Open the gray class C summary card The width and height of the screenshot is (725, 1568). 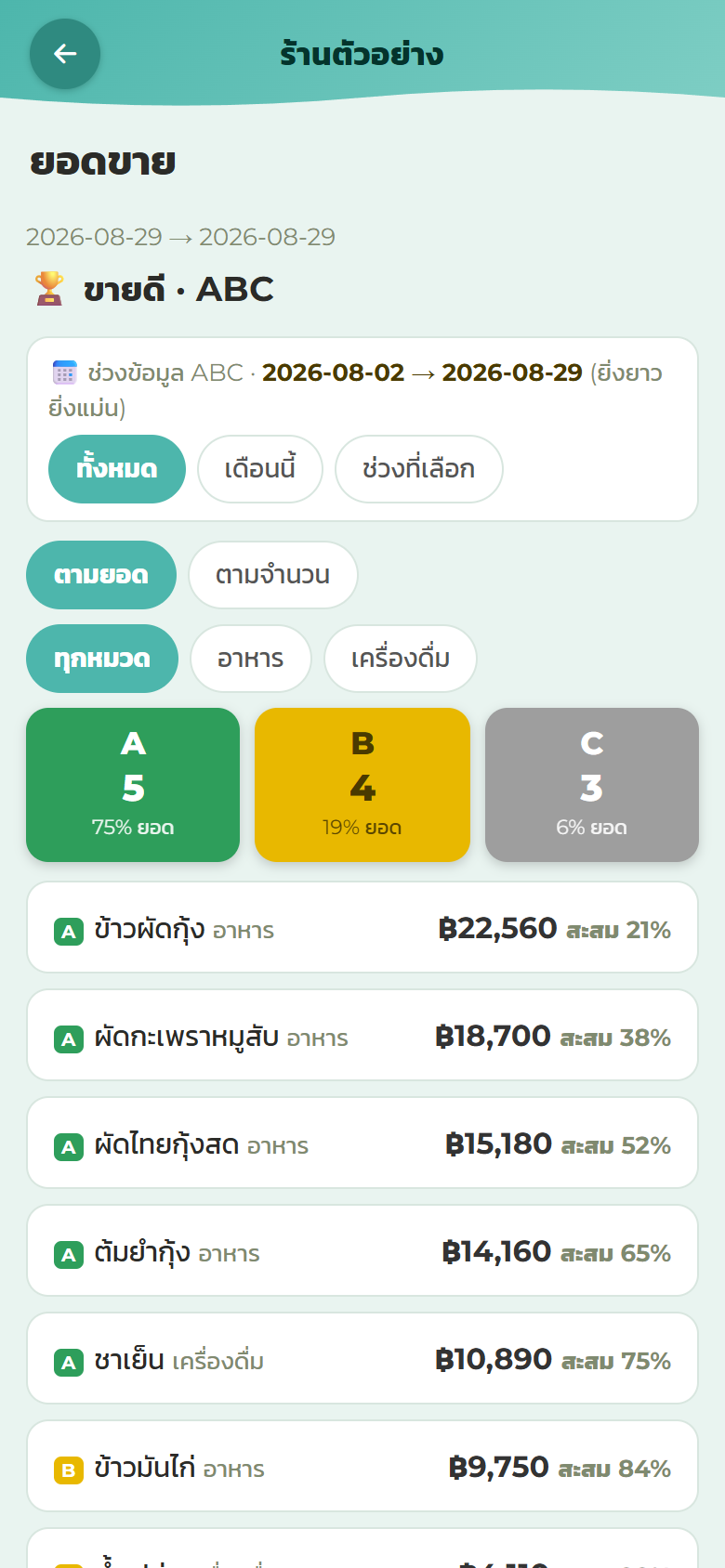592,785
